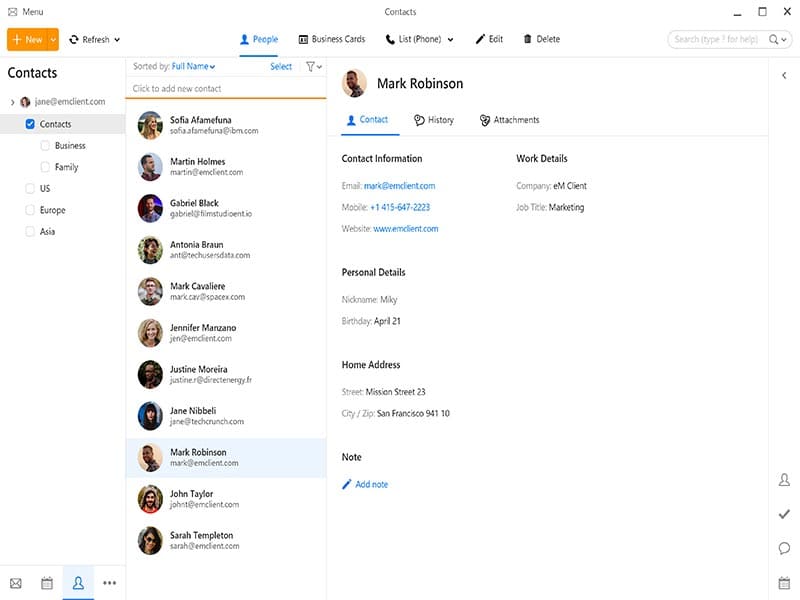Check the Family folder checkbox

[45, 167]
